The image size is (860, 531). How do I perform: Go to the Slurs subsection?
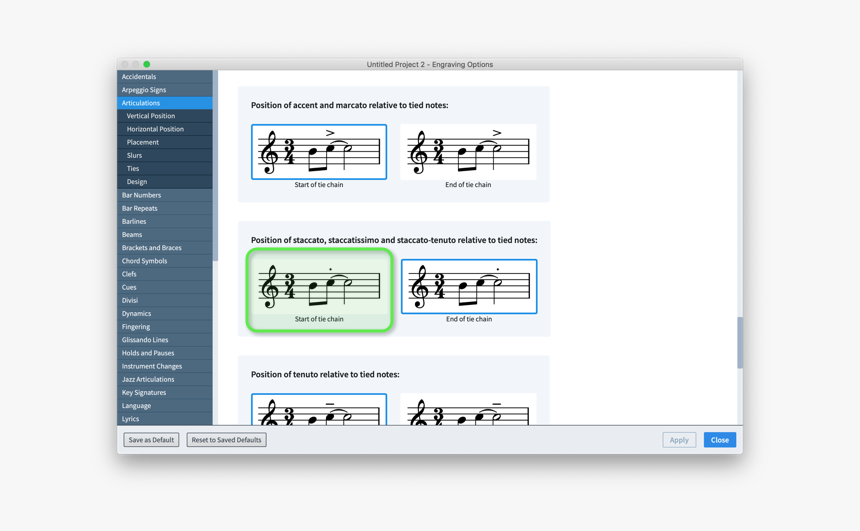pyautogui.click(x=134, y=156)
